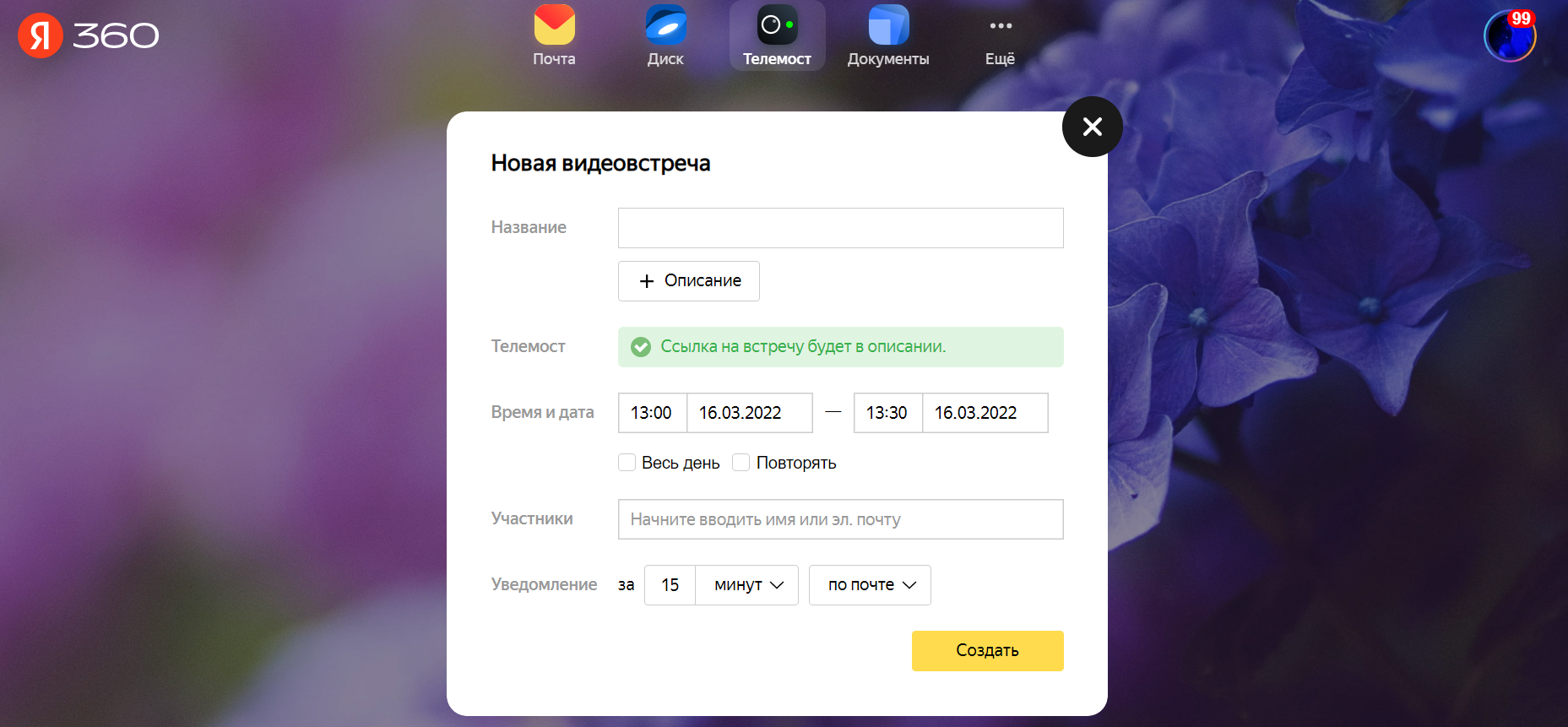Image resolution: width=1568 pixels, height=727 pixels.
Task: Open the user profile avatar
Action: (1509, 36)
